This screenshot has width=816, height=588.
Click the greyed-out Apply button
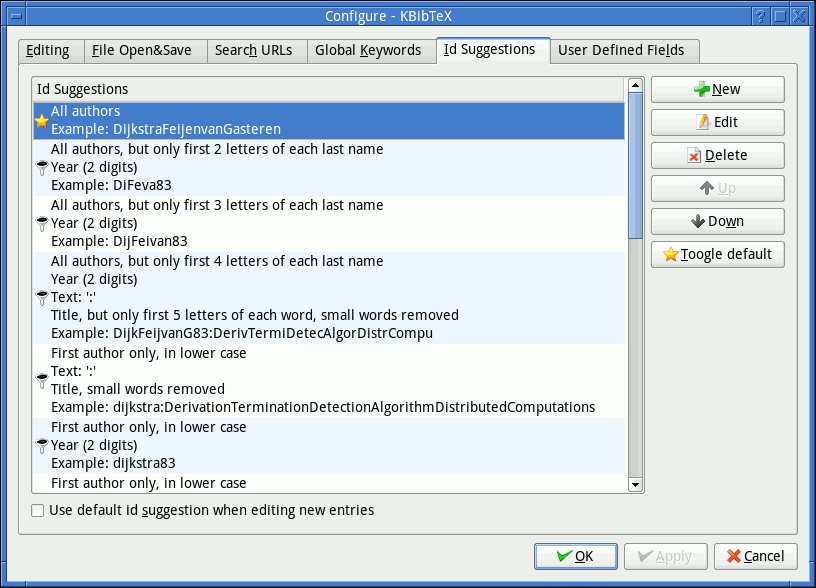click(666, 556)
